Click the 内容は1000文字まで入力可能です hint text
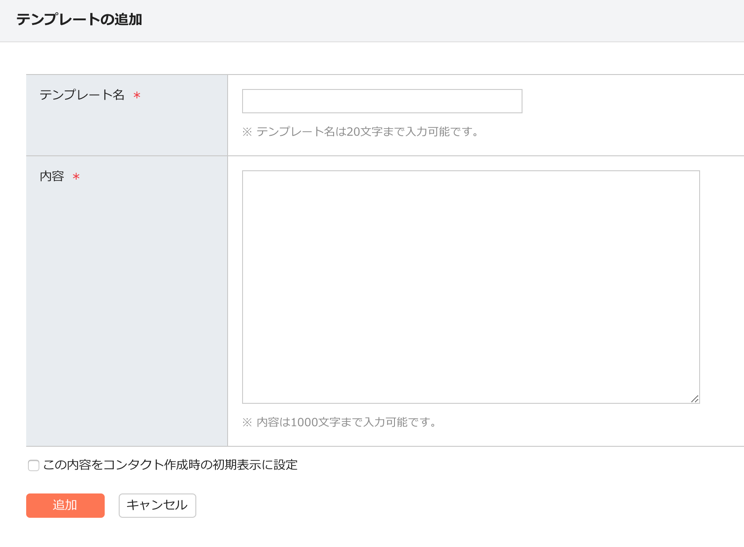This screenshot has width=744, height=547. pyautogui.click(x=347, y=422)
